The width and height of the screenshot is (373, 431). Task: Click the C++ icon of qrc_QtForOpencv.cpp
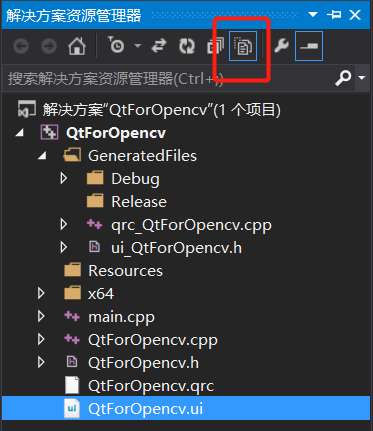tap(95, 224)
